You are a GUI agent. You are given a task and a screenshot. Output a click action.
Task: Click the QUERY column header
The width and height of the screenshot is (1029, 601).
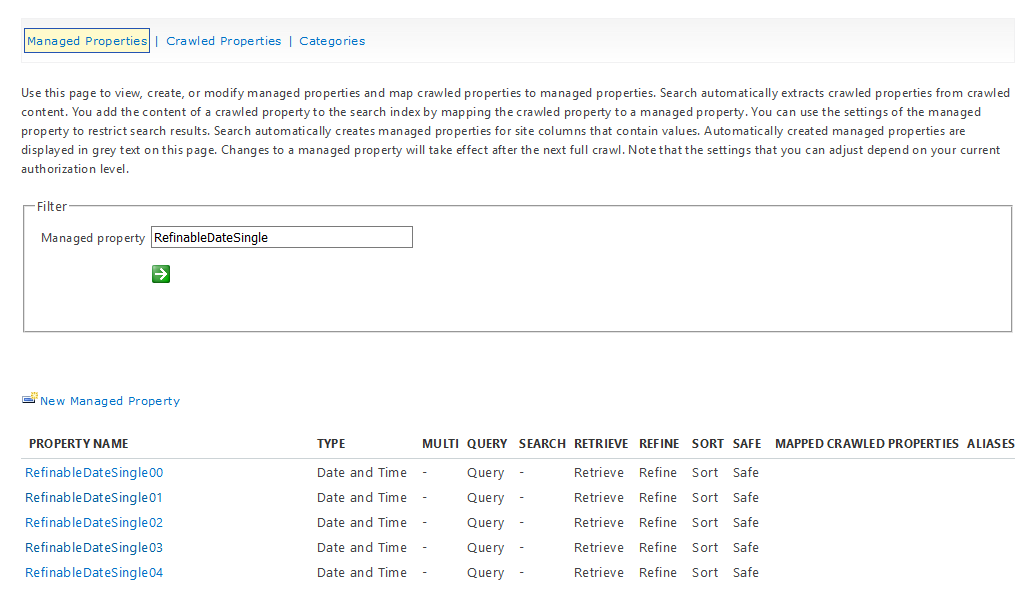click(x=485, y=443)
